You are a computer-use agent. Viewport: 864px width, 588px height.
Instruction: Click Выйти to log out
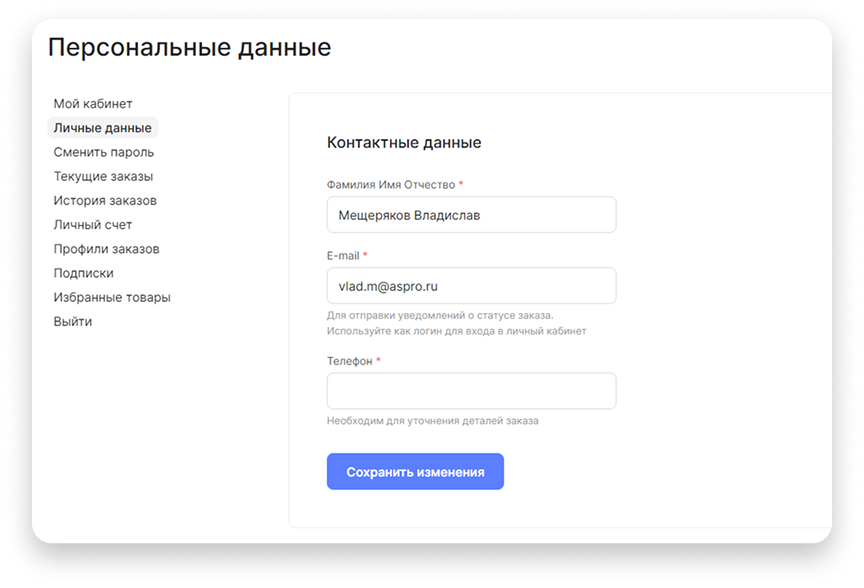coord(73,321)
